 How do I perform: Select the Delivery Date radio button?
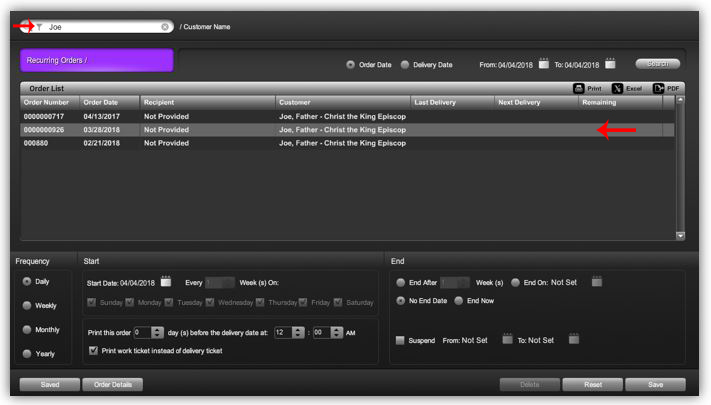[x=404, y=65]
